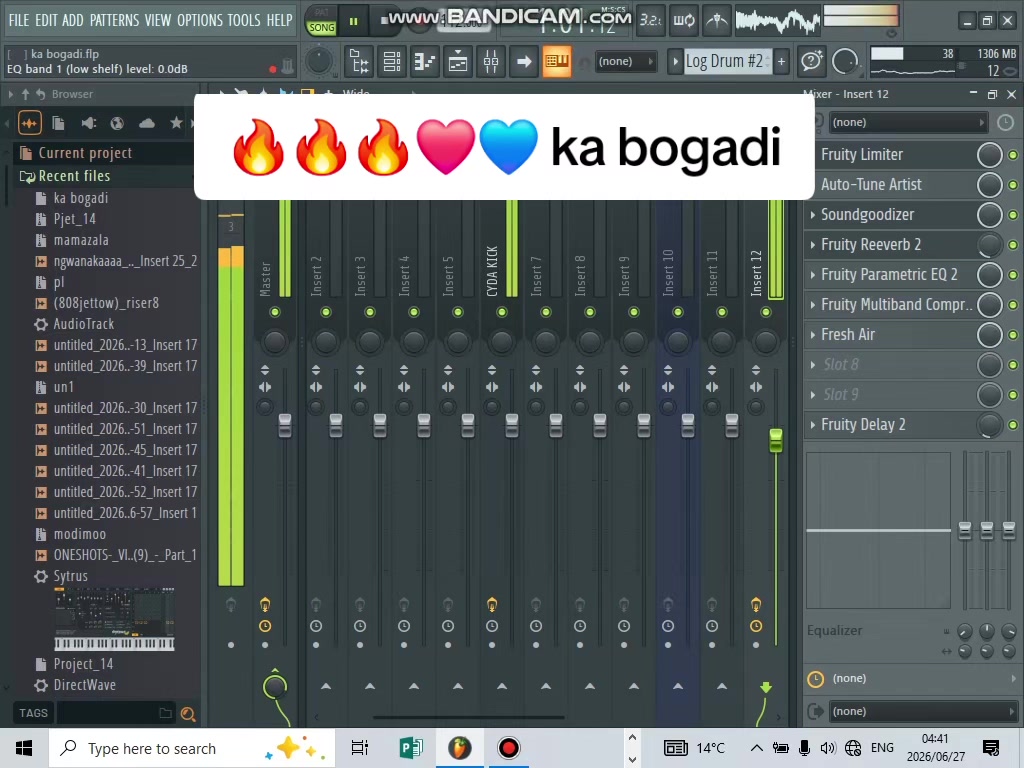Screen dimensions: 1024x768
Task: Open the Piano roll icon
Action: point(425,62)
